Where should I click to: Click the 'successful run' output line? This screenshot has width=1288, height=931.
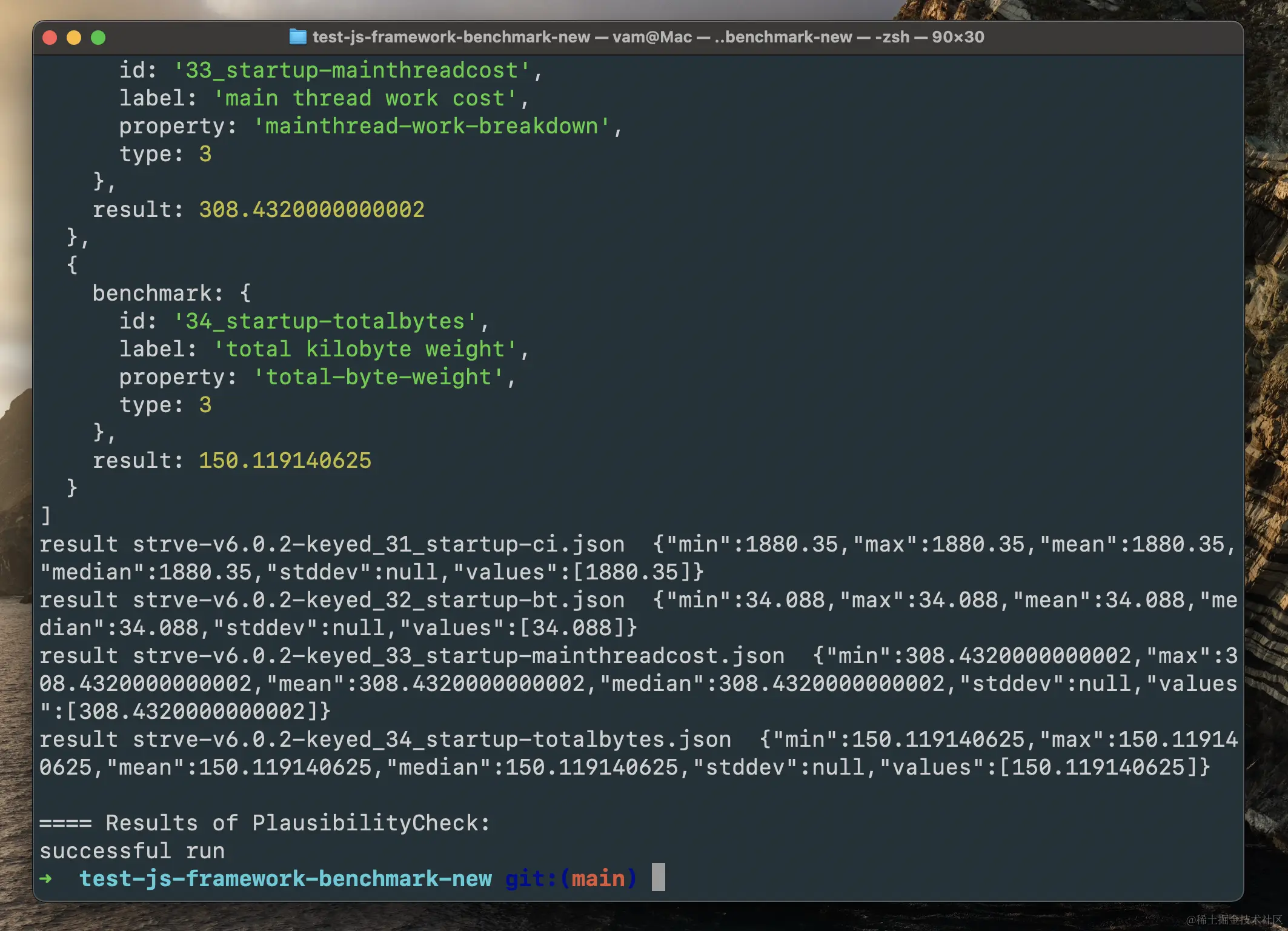tap(132, 851)
